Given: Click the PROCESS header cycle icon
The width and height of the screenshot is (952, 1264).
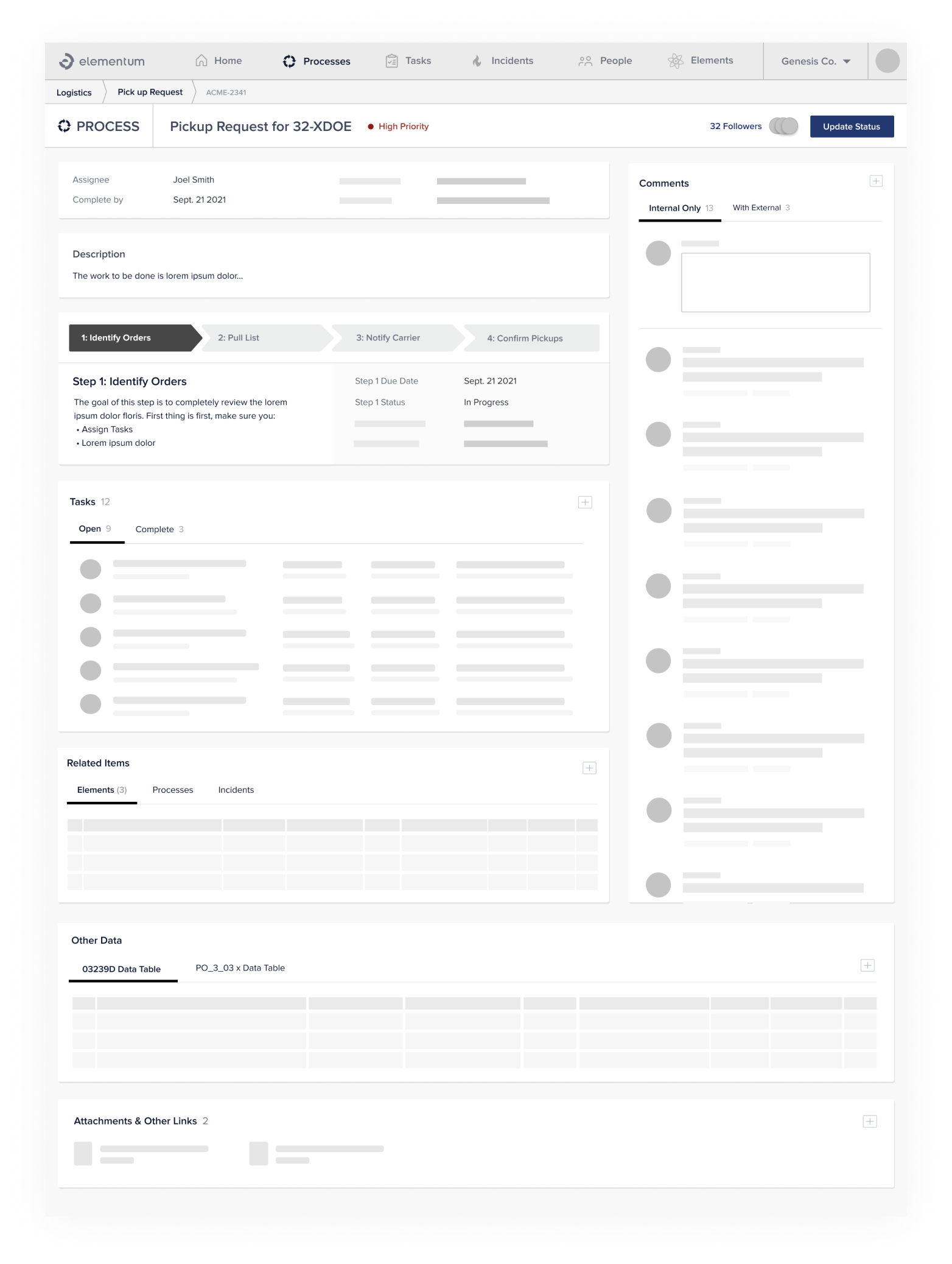Looking at the screenshot, I should [64, 126].
